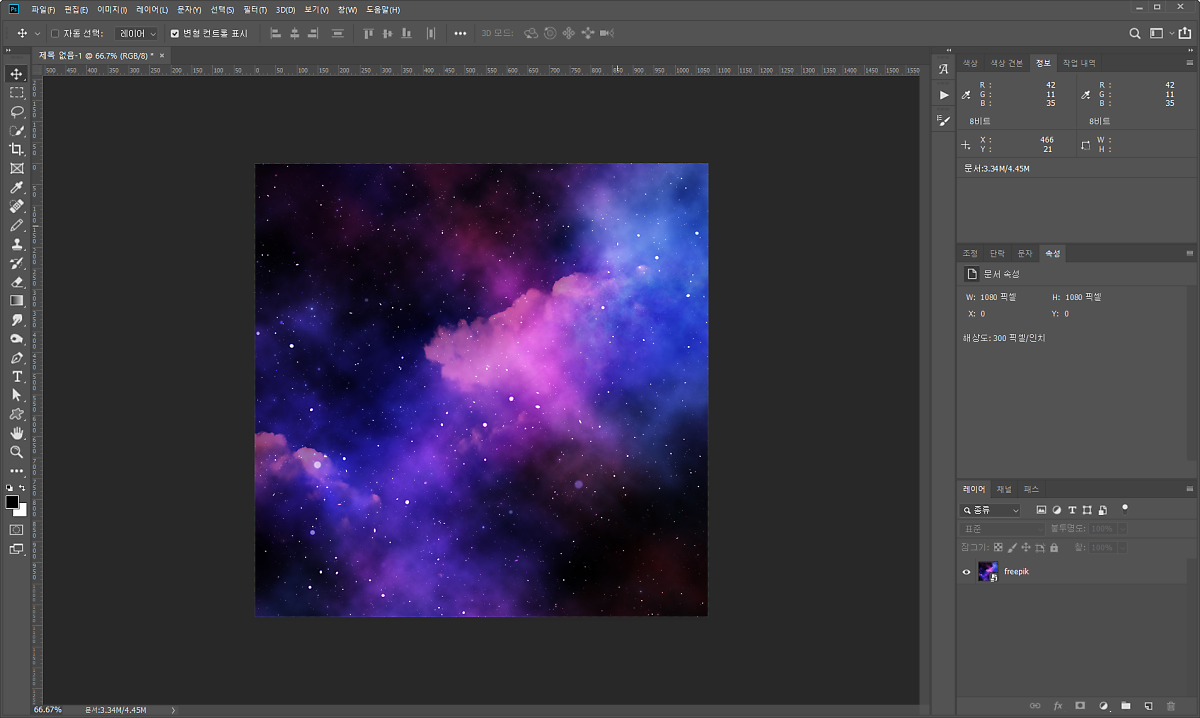Select the Crop tool
The image size is (1200, 718).
[17, 149]
